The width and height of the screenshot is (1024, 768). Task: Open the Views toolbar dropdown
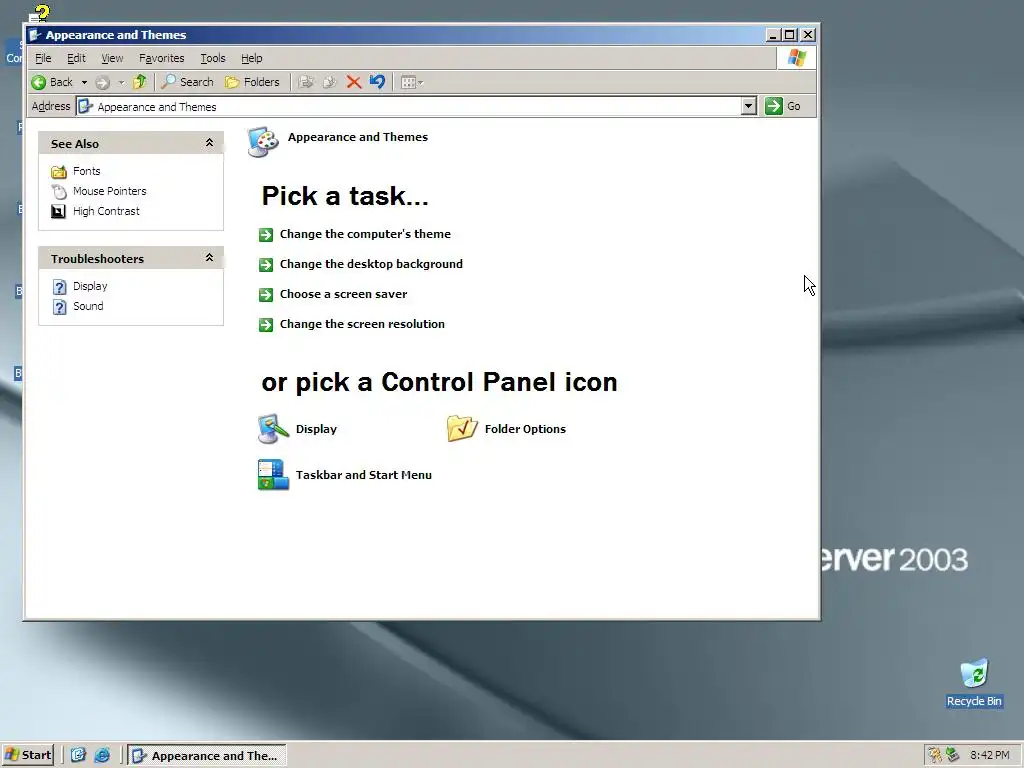coord(411,82)
